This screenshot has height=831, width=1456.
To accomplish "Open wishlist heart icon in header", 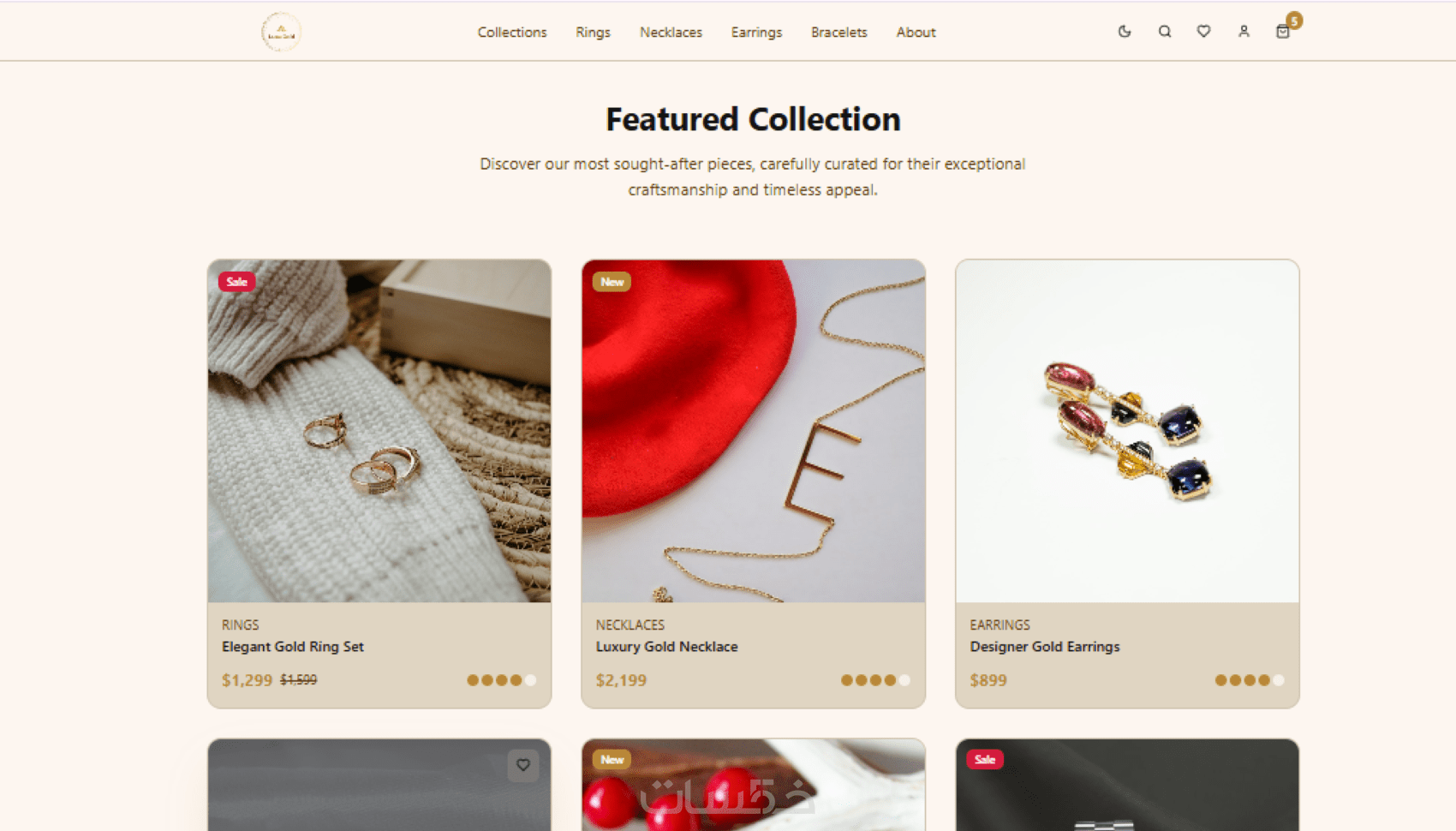I will tap(1203, 32).
